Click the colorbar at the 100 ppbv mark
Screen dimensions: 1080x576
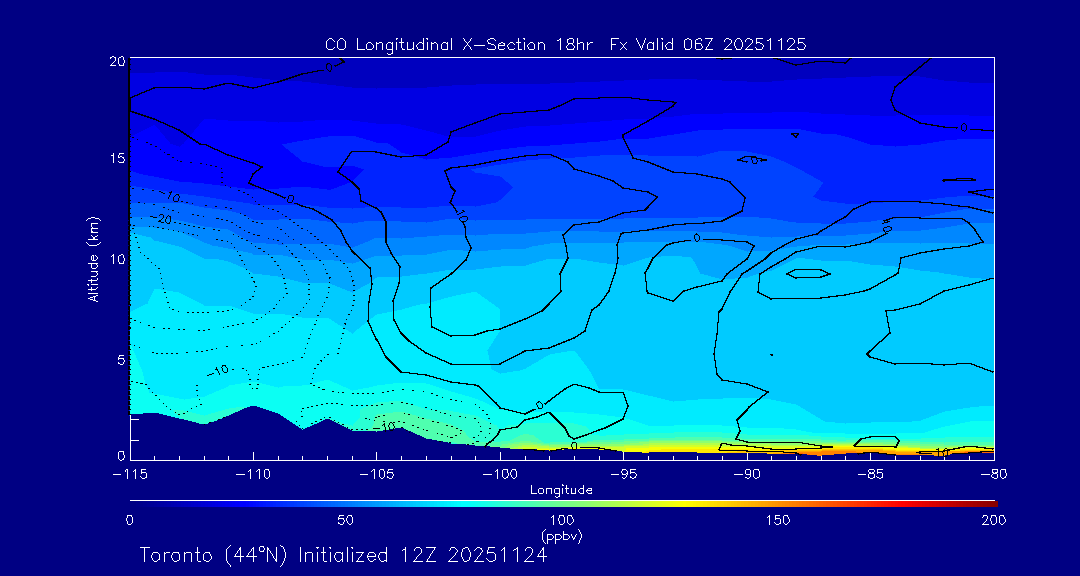click(x=562, y=502)
